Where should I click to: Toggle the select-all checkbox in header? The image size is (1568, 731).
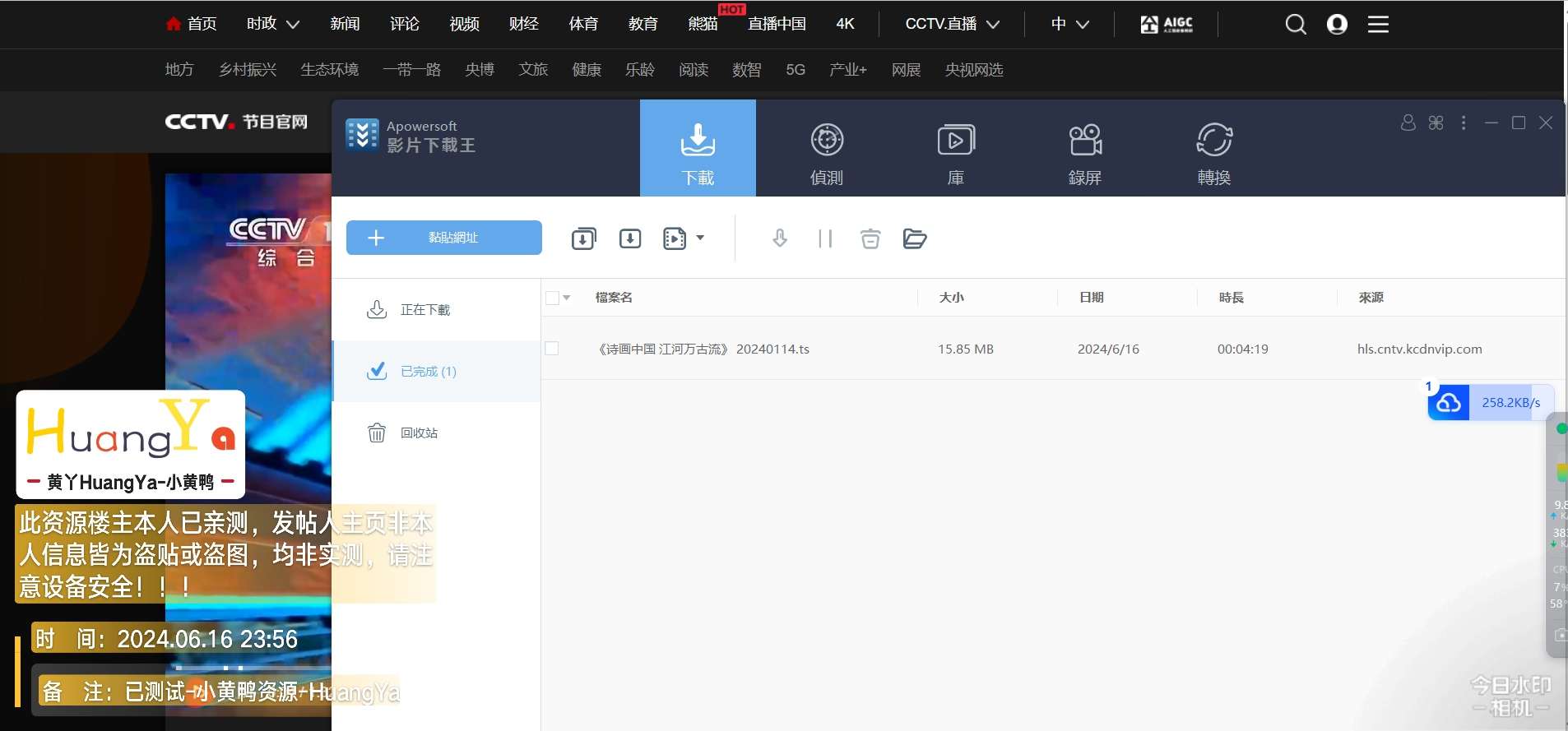[552, 298]
